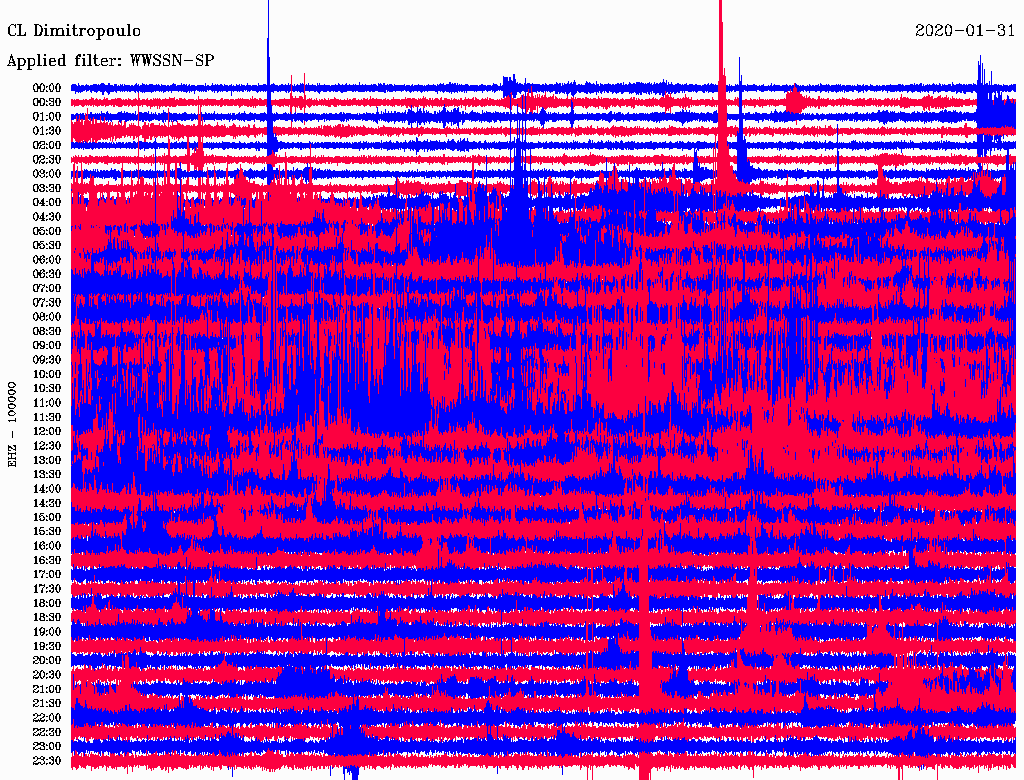Select the 03:00 time label
1024x780 pixels.
click(x=47, y=174)
